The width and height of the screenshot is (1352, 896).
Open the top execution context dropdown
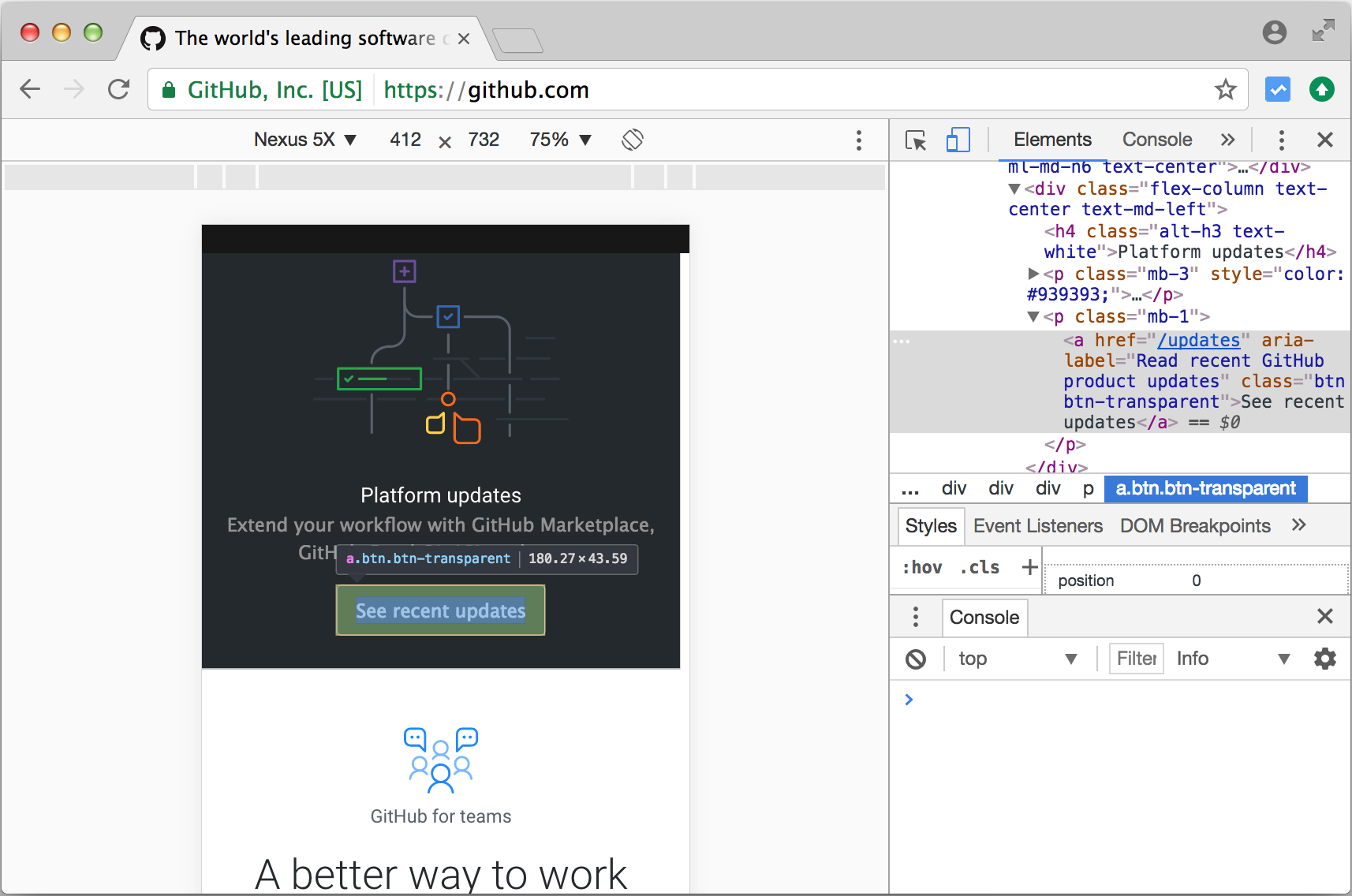[1018, 659]
